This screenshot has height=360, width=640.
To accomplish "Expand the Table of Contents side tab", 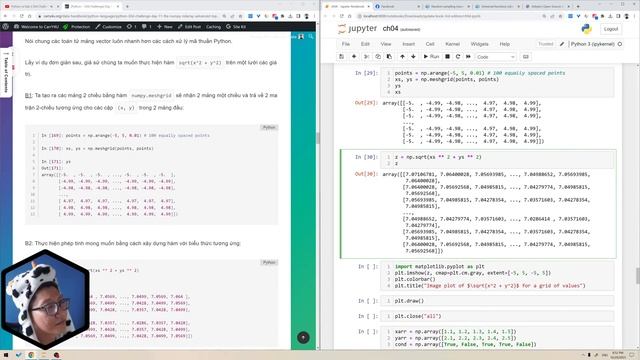I will 6,73.
